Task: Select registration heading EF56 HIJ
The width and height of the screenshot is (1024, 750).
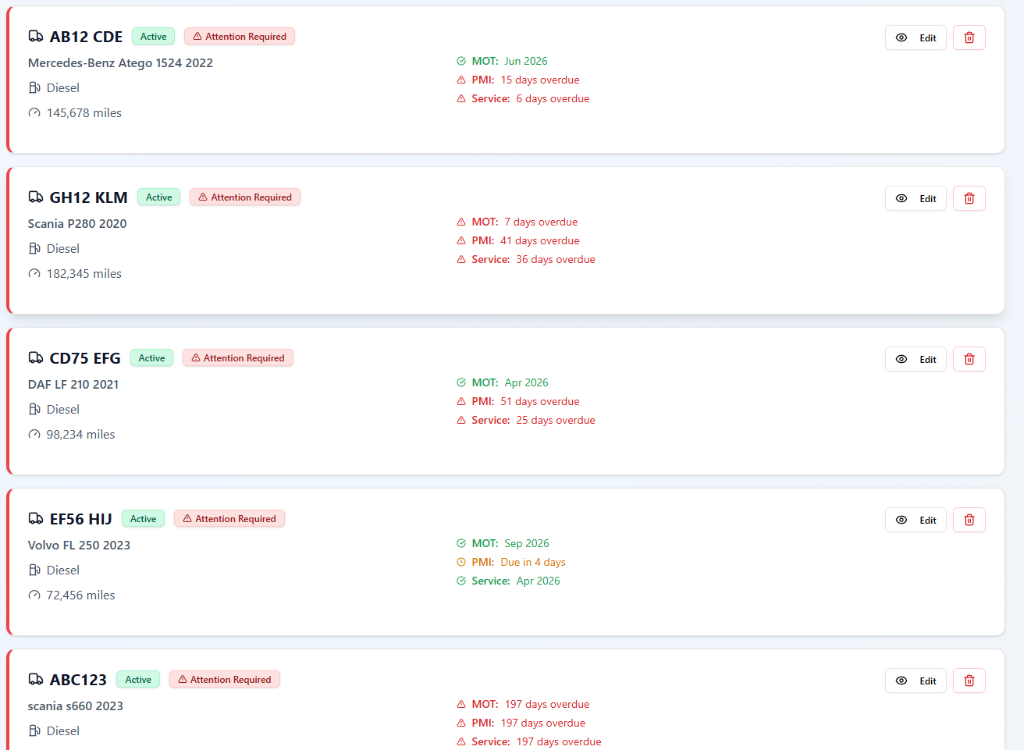Action: pos(81,519)
